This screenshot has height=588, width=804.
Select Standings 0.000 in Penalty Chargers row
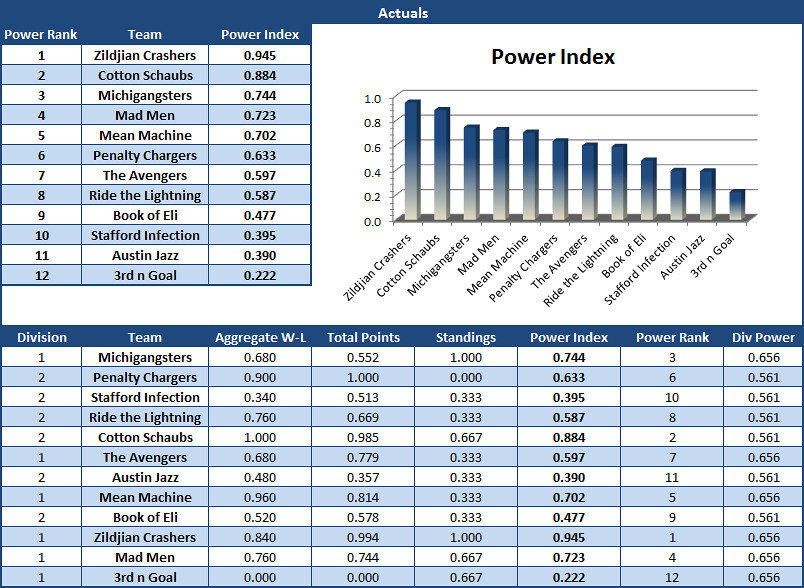466,377
